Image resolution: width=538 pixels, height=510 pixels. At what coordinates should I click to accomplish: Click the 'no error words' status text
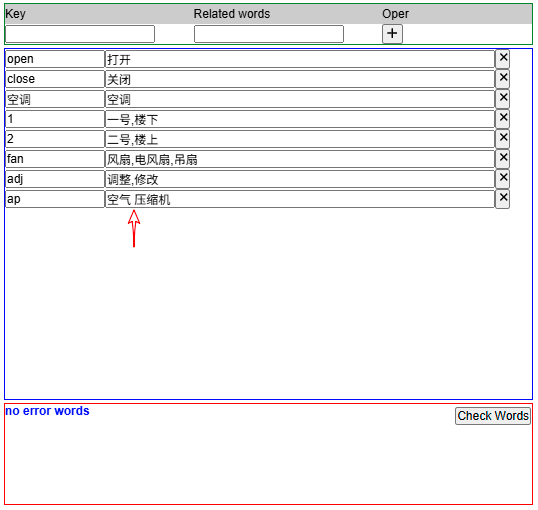[47, 411]
